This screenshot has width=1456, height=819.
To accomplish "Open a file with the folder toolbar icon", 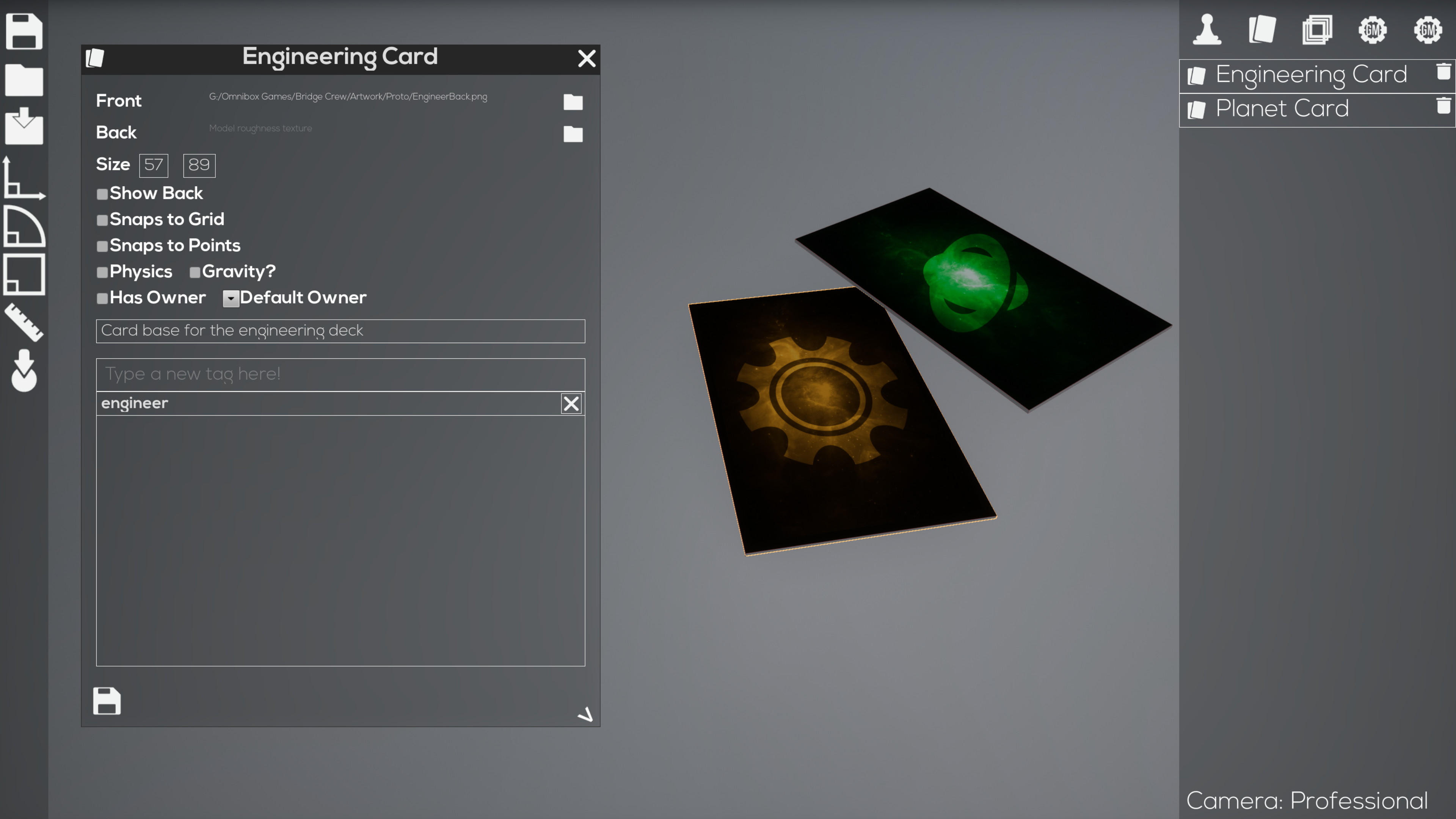I will [x=24, y=80].
